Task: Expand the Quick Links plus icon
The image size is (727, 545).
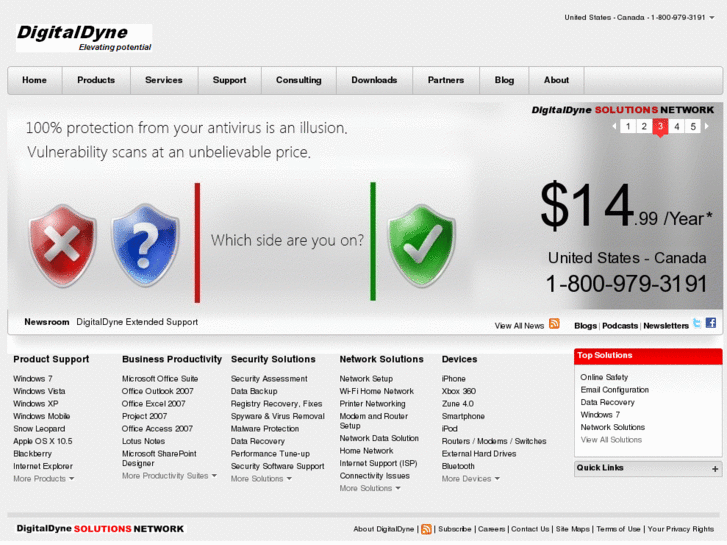Action: 715,469
